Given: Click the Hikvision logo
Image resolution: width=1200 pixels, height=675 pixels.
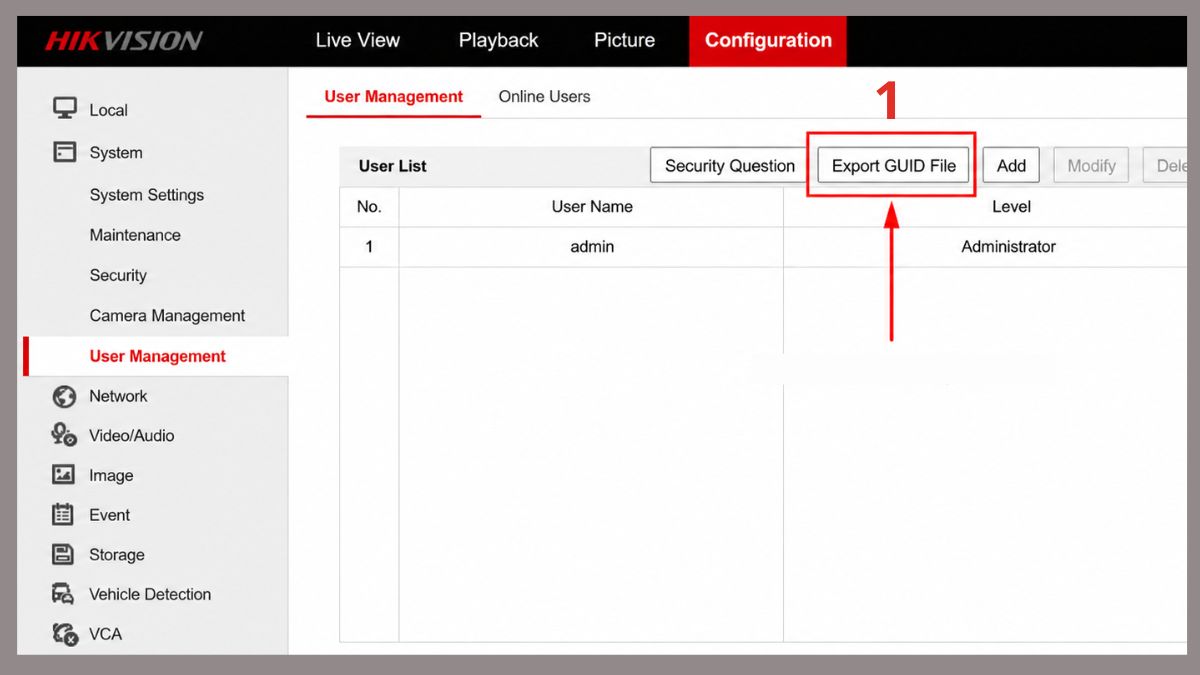Looking at the screenshot, I should [x=123, y=40].
